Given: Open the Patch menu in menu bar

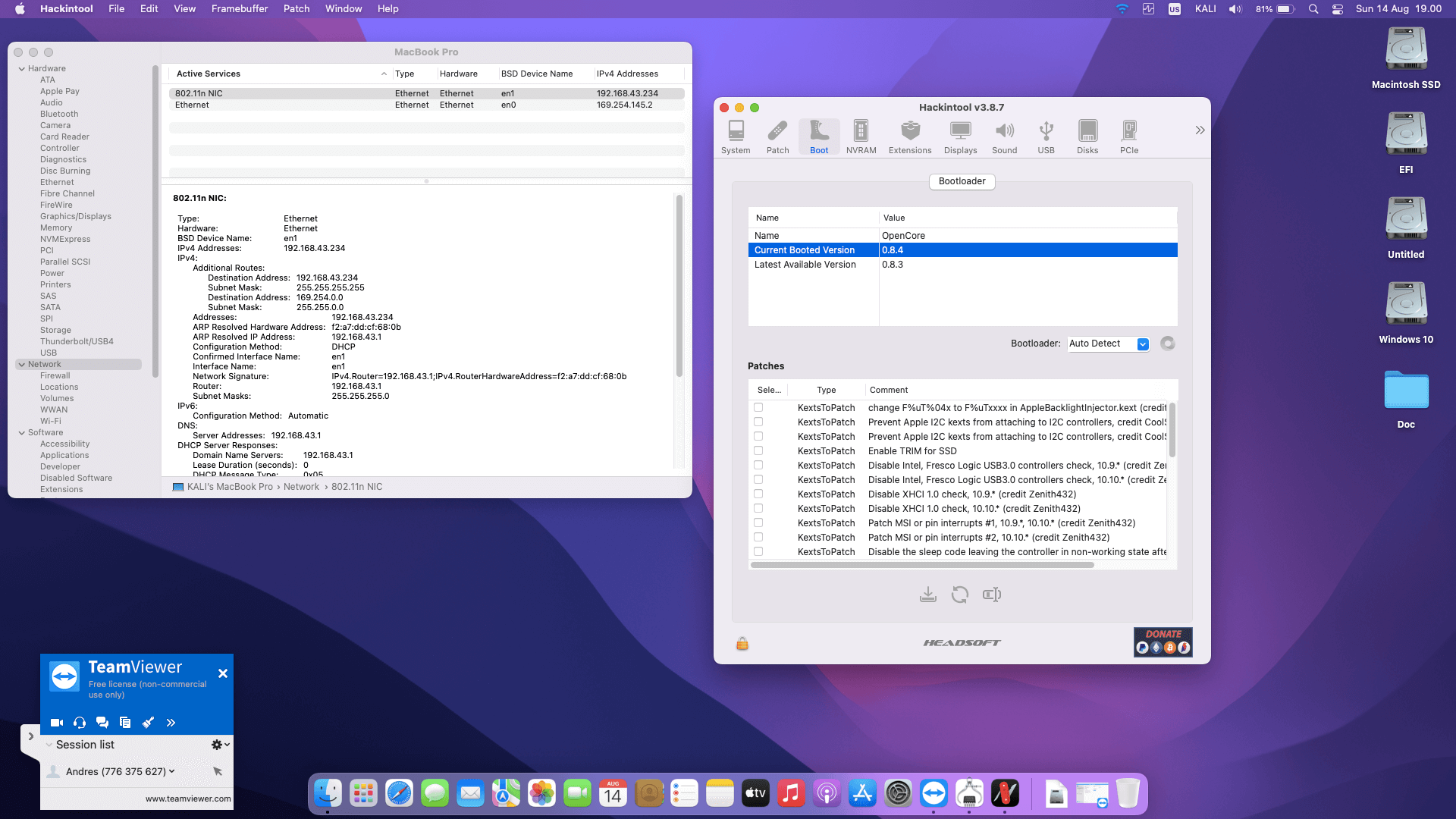Looking at the screenshot, I should coord(296,9).
